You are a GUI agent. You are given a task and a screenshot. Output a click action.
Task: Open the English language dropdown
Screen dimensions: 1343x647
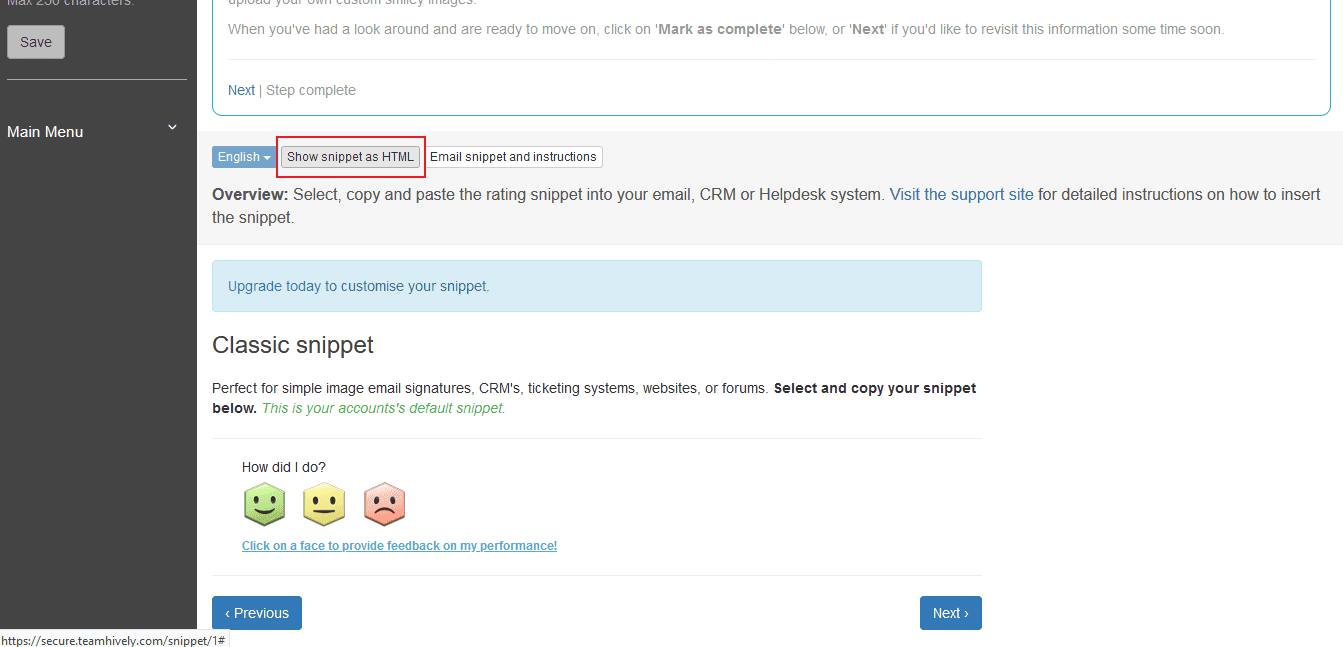pos(244,157)
